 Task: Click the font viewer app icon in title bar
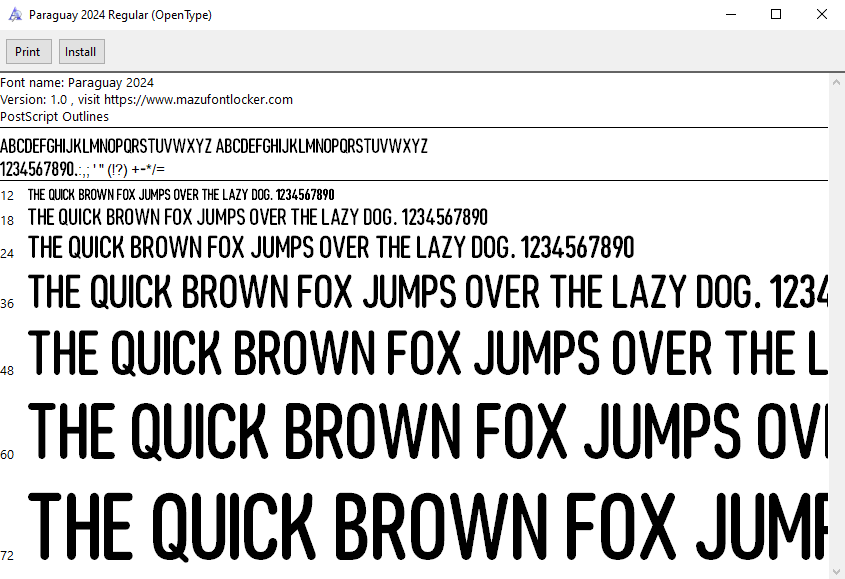click(x=13, y=14)
